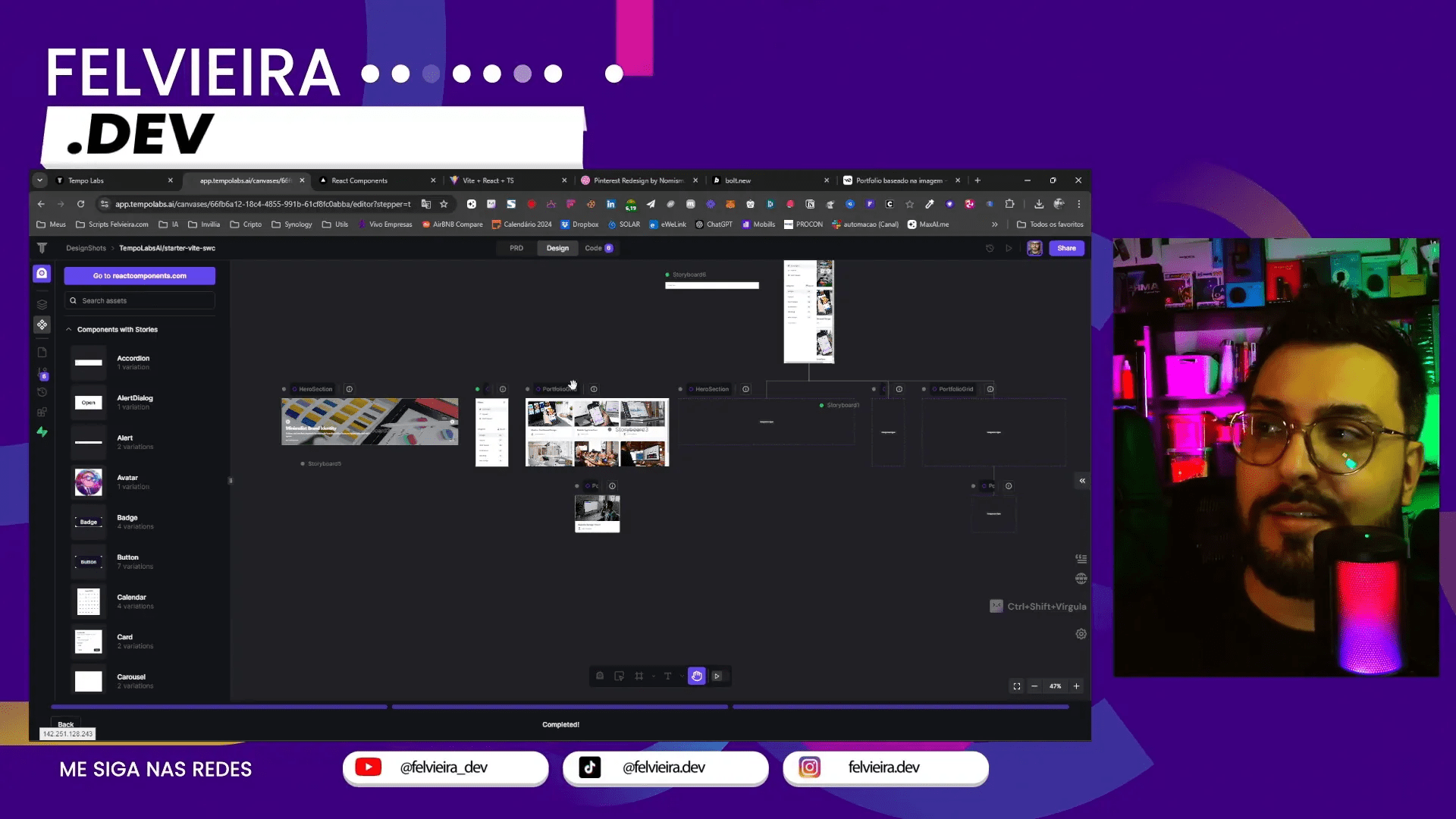
Task: Click the www globe icon on right edge
Action: (x=1081, y=579)
